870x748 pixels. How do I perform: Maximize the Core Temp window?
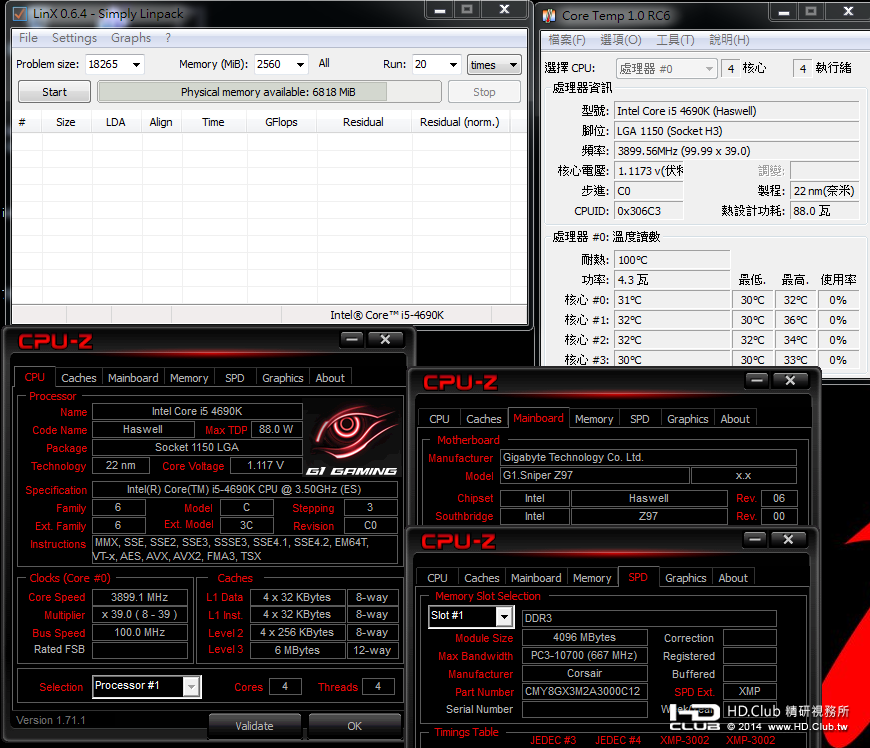(811, 11)
